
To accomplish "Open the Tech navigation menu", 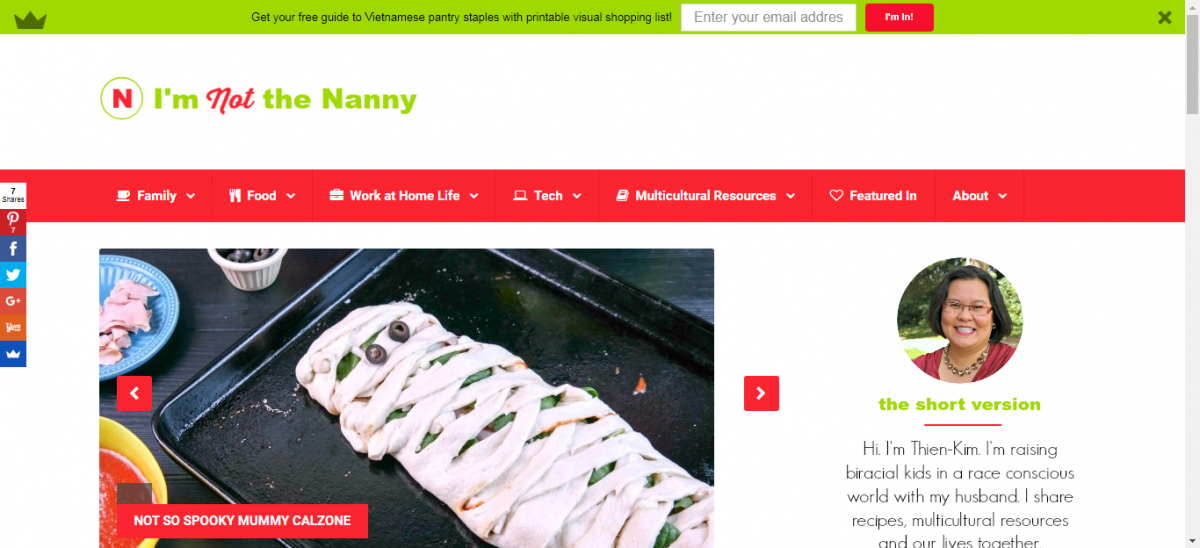I will coord(547,196).
